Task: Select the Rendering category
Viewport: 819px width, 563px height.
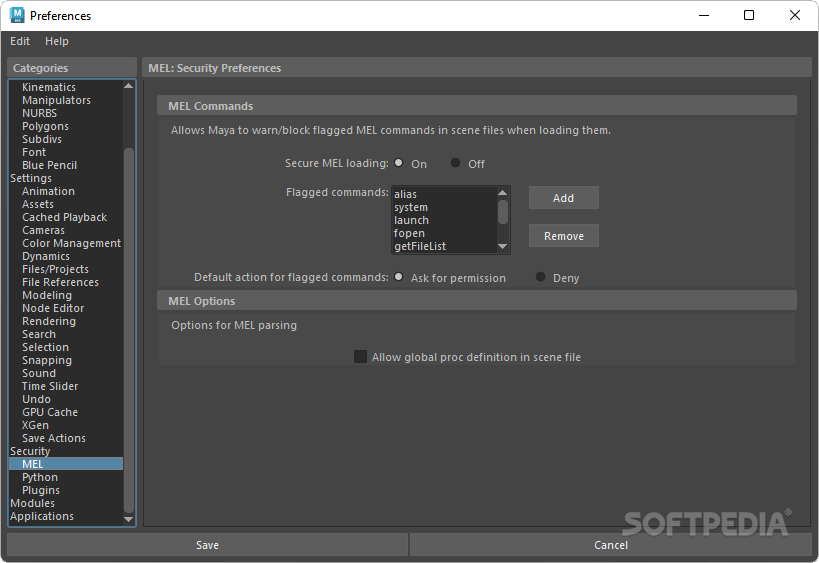Action: (66, 322)
